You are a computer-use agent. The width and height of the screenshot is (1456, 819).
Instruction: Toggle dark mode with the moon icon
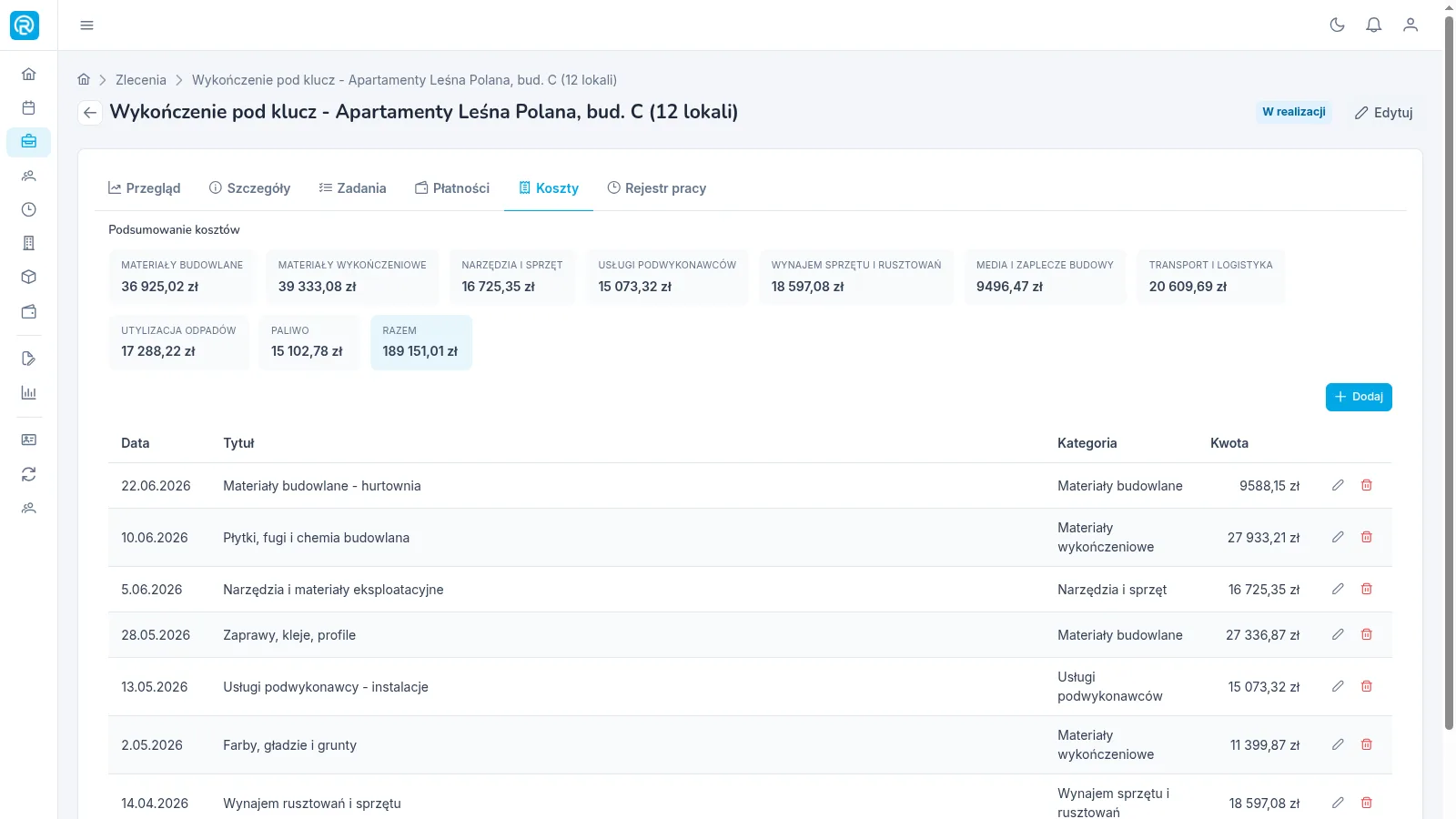[x=1337, y=25]
